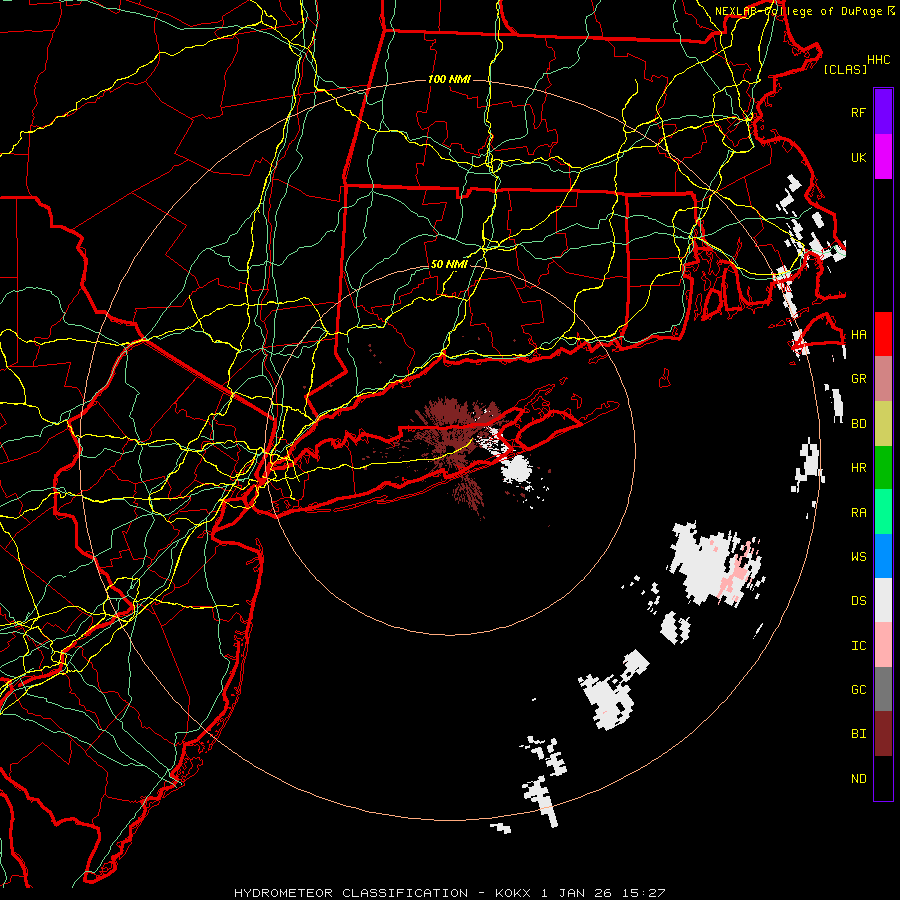This screenshot has height=900, width=900.
Task: Click the WS blue legend swatch
Action: point(883,556)
